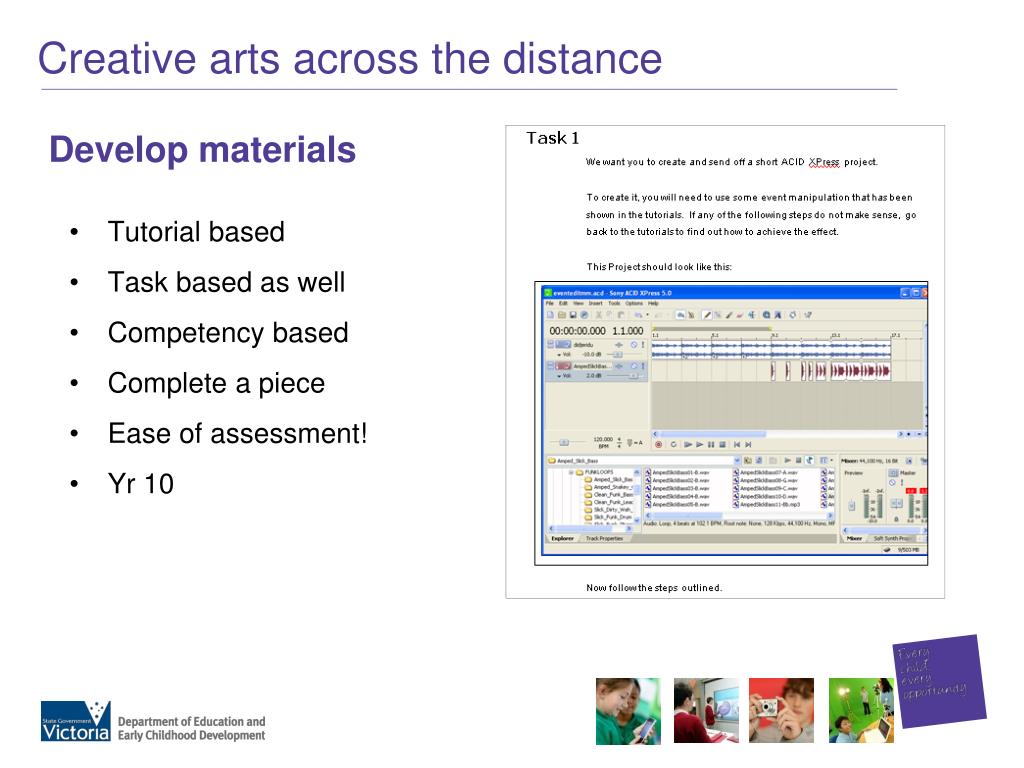This screenshot has width=1024, height=768.
Task: Click the Pause button in transport bar
Action: [x=711, y=445]
